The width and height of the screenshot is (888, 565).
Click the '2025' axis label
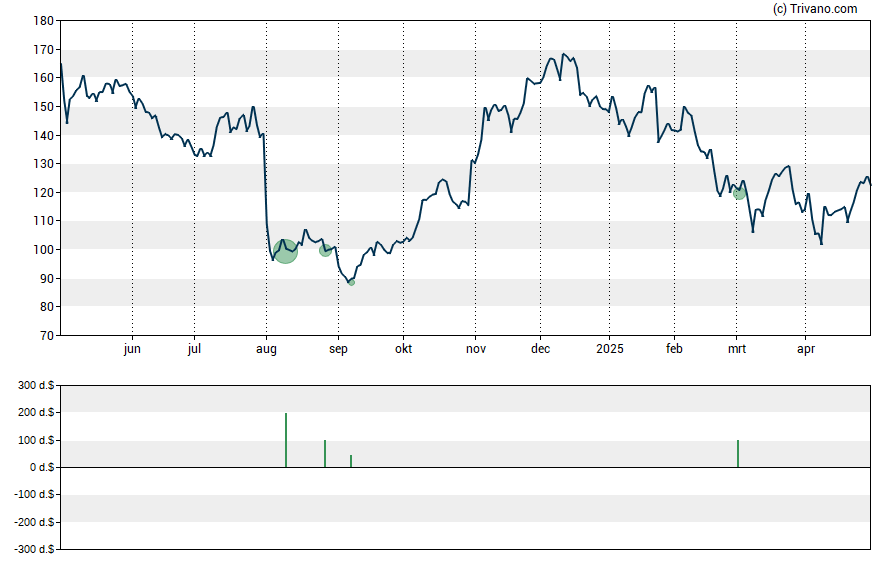click(x=609, y=349)
